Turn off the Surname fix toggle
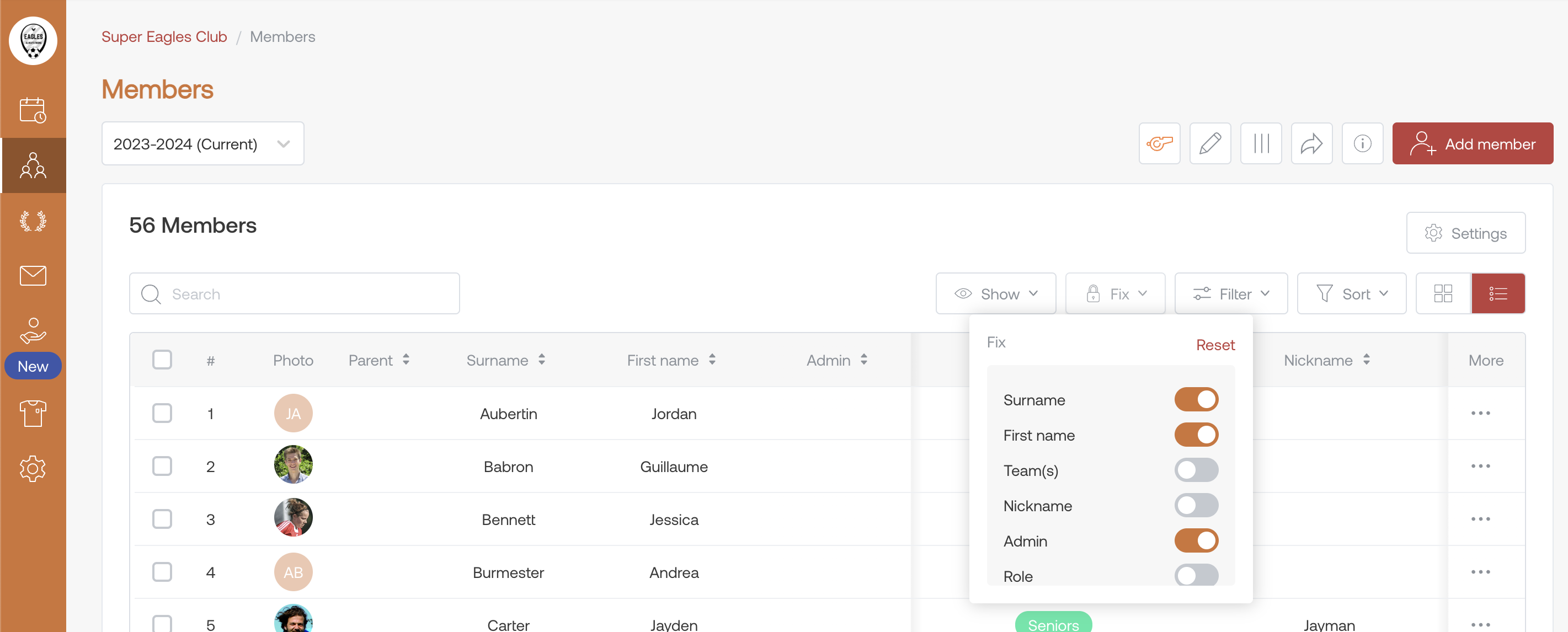 click(1196, 400)
